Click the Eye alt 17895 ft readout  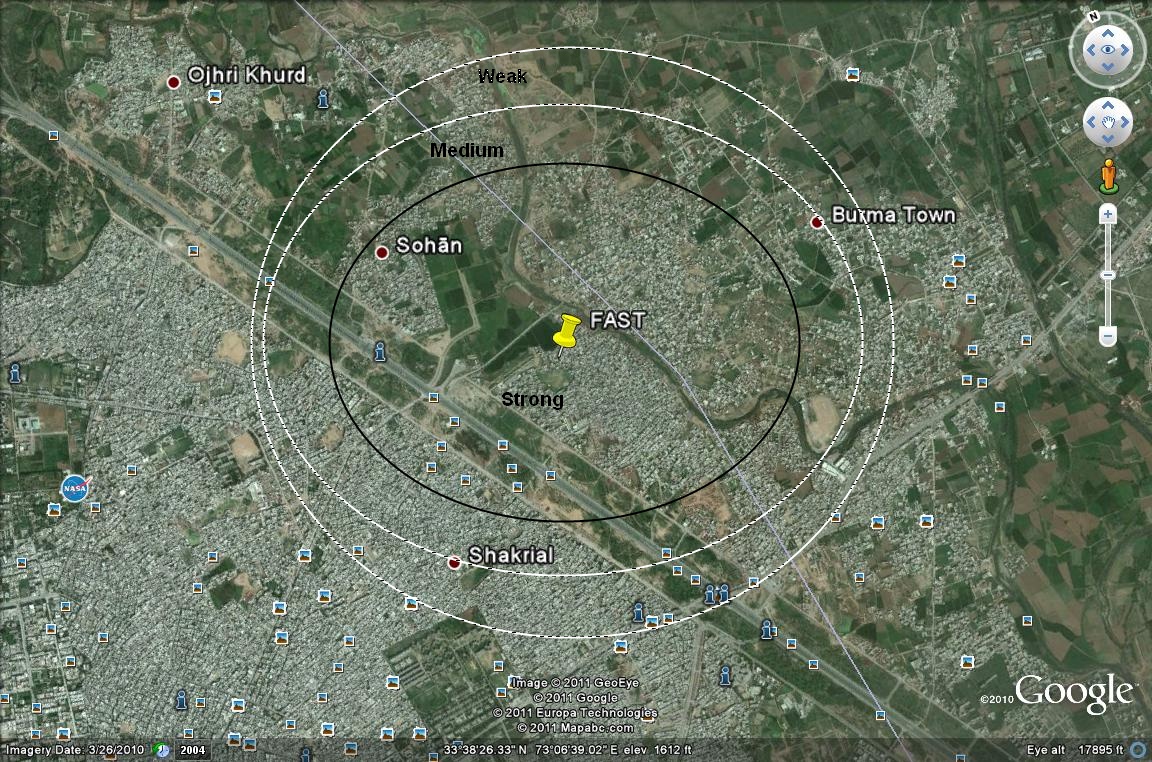(x=1075, y=750)
